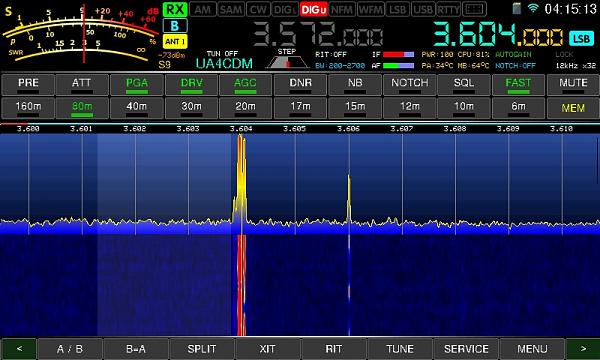Select SAM mode
The width and height of the screenshot is (600, 360).
click(x=231, y=10)
